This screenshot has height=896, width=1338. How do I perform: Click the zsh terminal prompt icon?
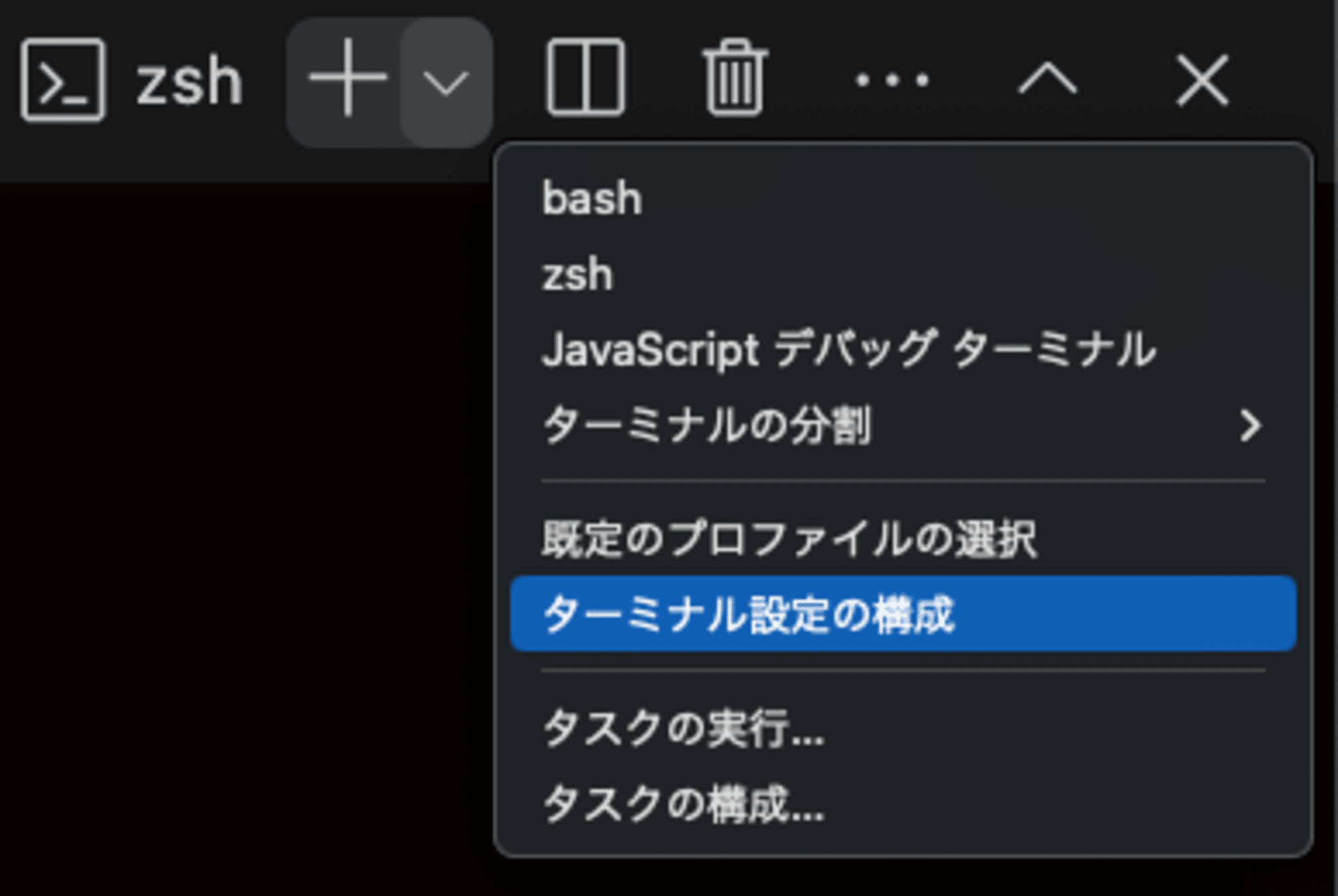coord(63,80)
